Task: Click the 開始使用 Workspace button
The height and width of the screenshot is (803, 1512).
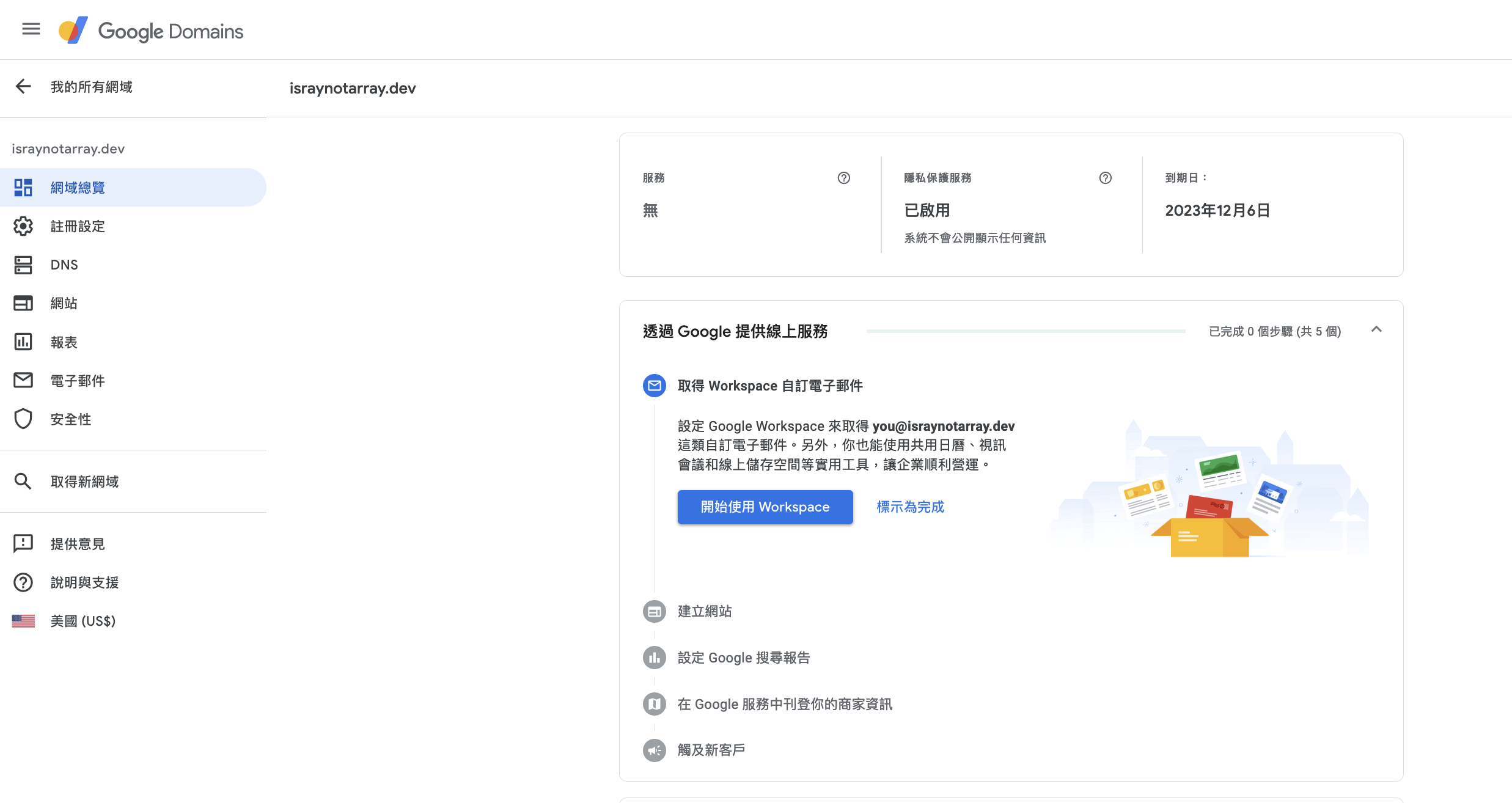Action: [x=765, y=507]
